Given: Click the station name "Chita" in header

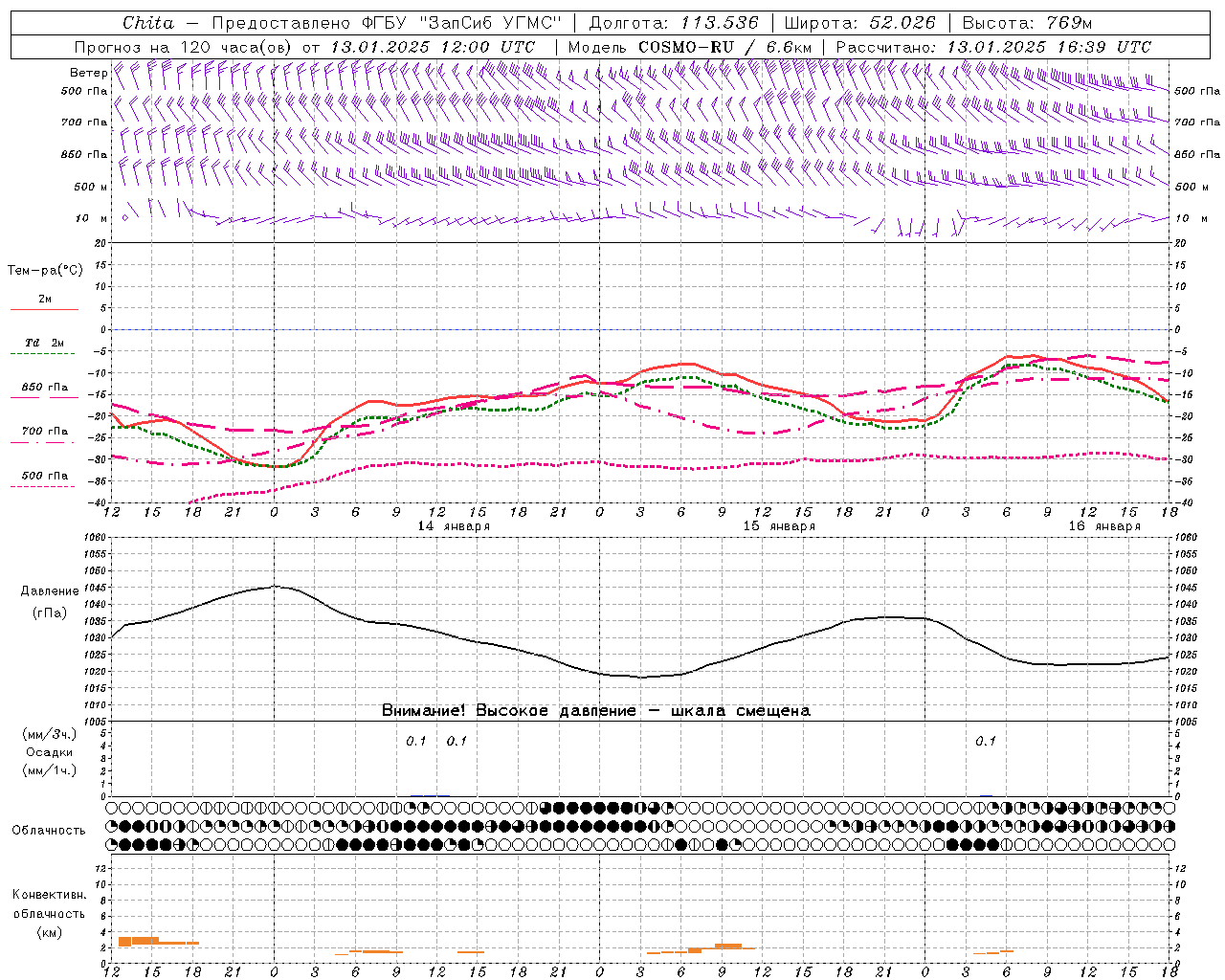Looking at the screenshot, I should click(148, 23).
